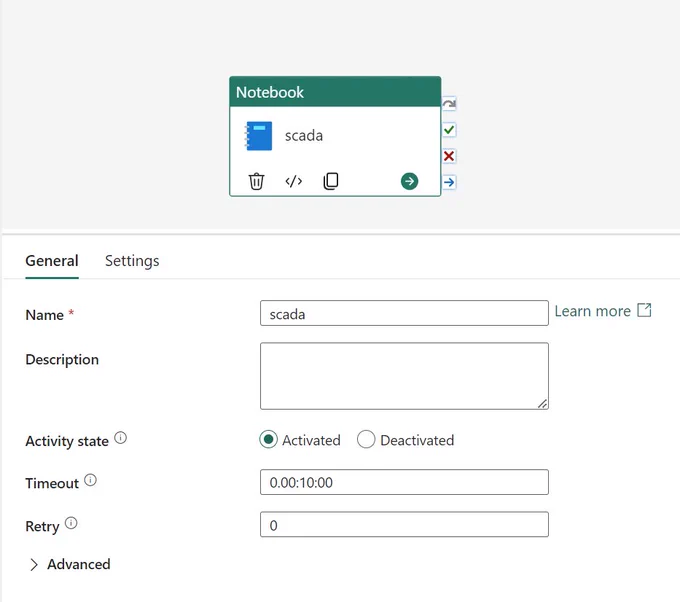Click the Notebook activity header
The width and height of the screenshot is (680, 602).
pyautogui.click(x=335, y=92)
